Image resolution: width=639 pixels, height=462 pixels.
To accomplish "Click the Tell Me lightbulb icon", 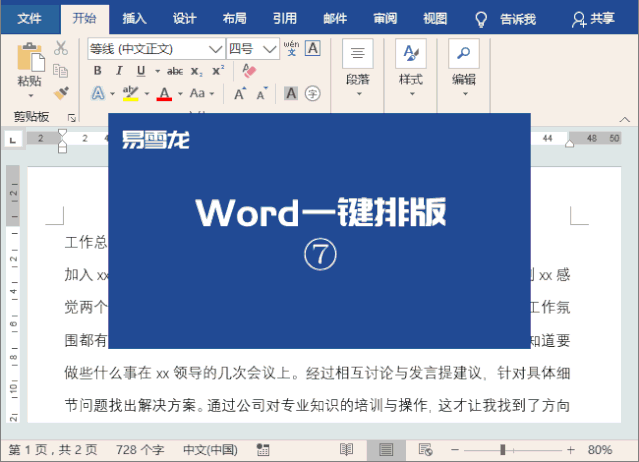I will point(481,19).
